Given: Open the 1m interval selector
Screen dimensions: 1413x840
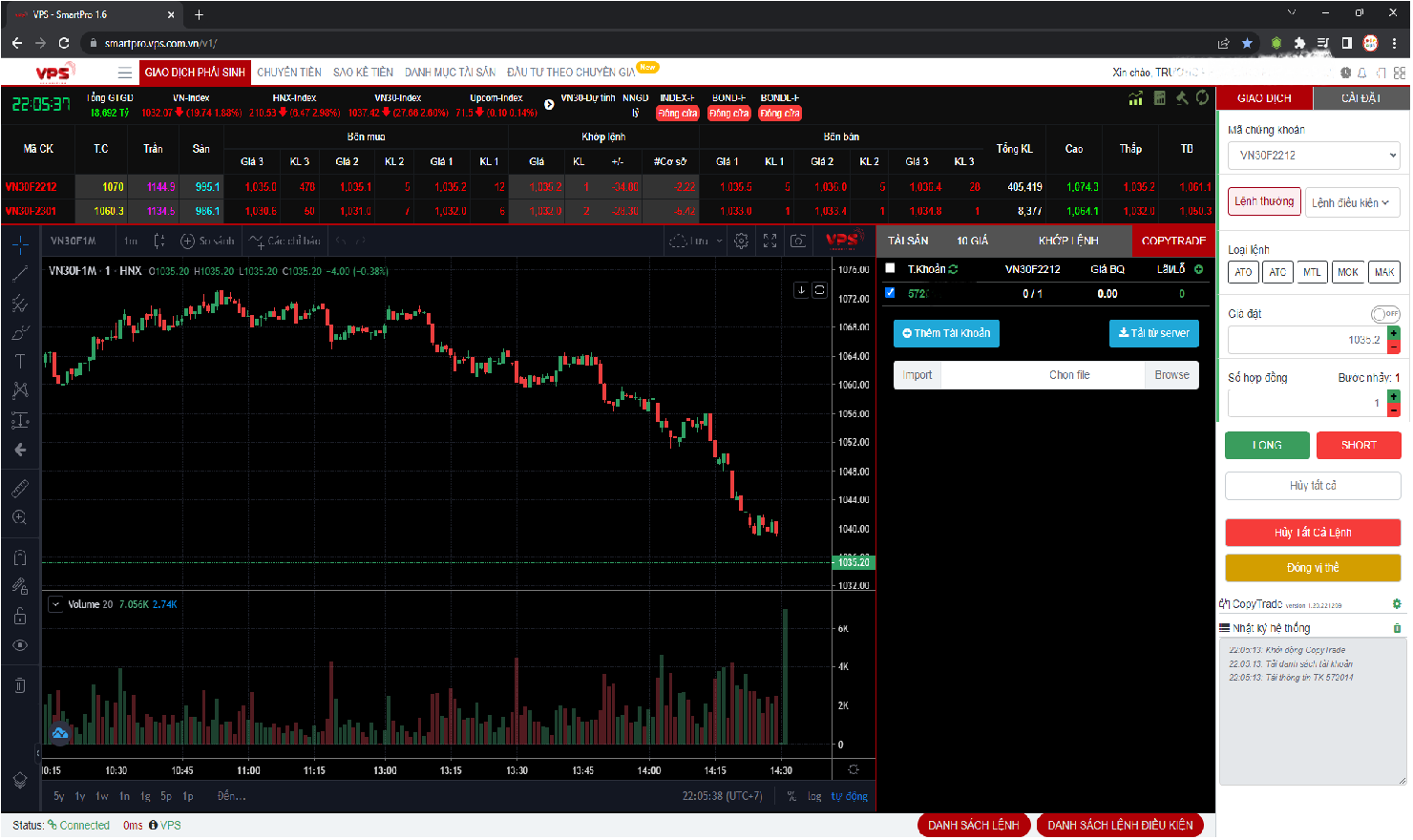Looking at the screenshot, I should click(x=131, y=241).
